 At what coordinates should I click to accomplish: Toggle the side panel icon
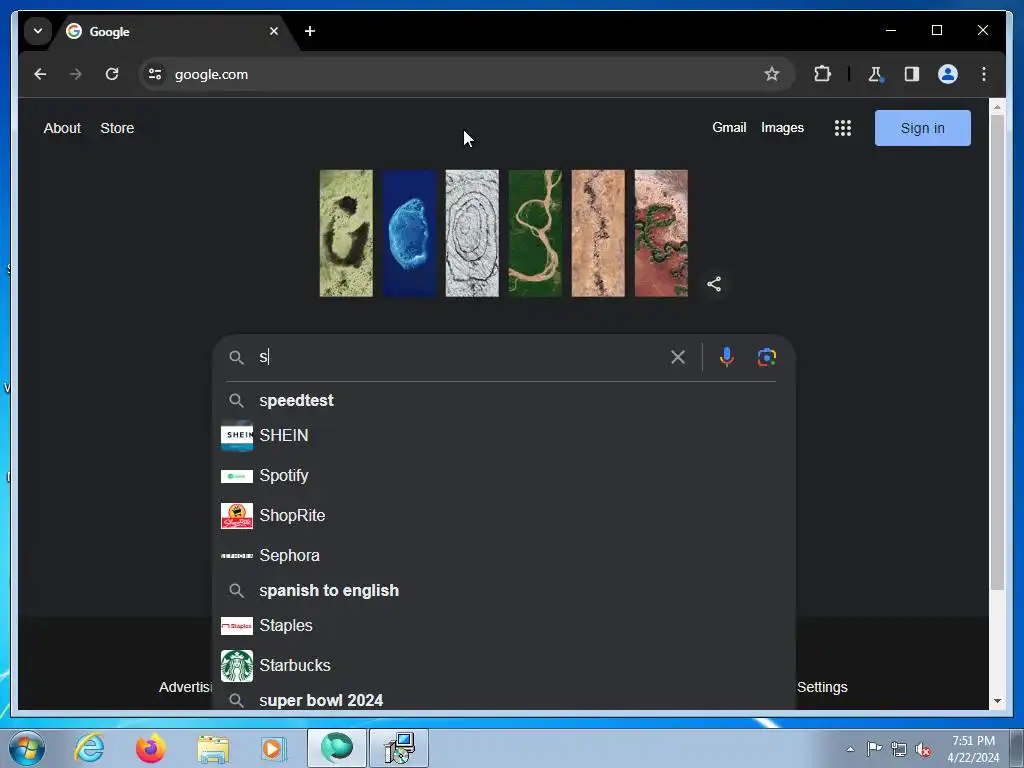912,74
